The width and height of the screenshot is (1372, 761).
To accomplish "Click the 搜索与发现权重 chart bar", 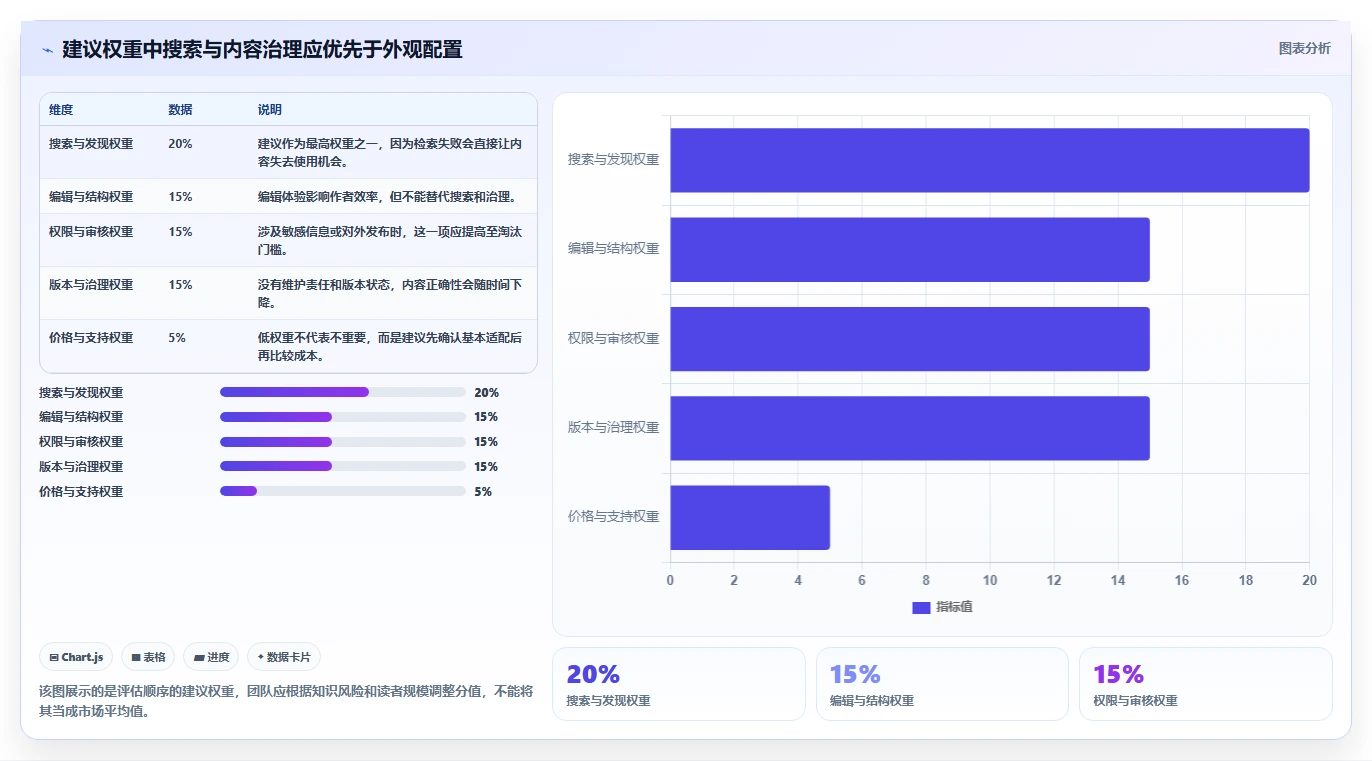I will click(990, 160).
